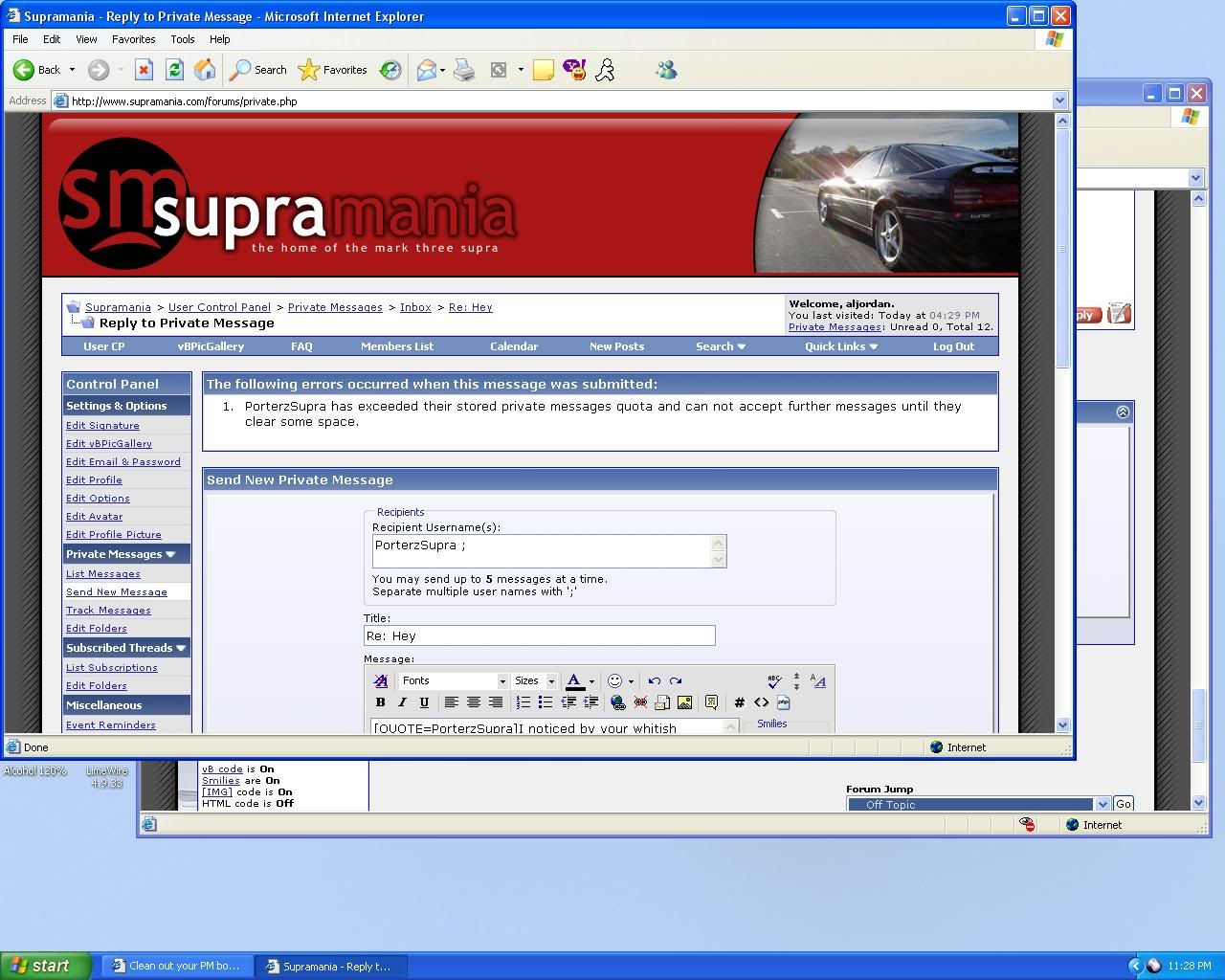
Task: Click the Increase Indent icon
Action: click(x=590, y=702)
